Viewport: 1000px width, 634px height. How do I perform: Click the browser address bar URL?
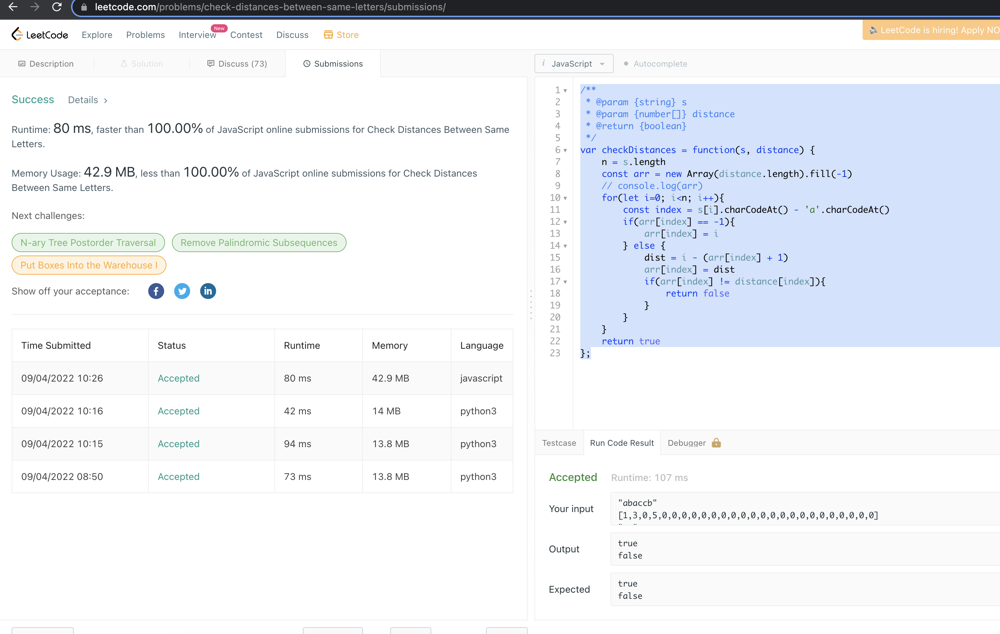pyautogui.click(x=270, y=7)
